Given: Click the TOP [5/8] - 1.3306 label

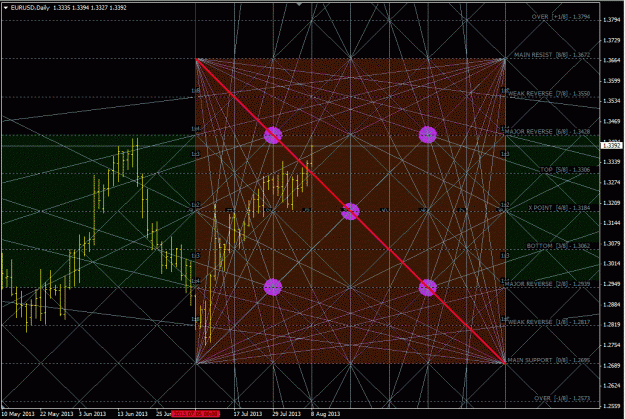Looking at the screenshot, I should 565,170.
